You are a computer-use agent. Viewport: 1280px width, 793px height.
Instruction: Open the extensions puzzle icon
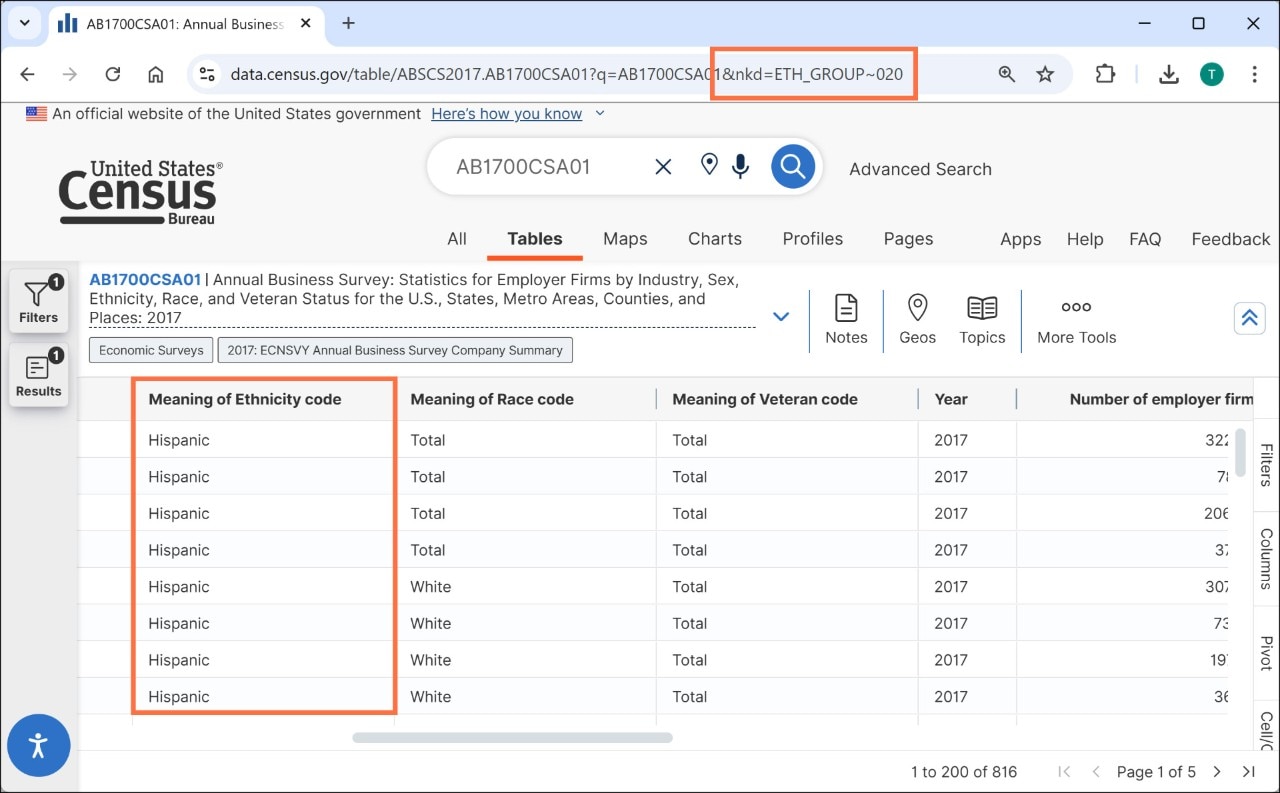[1105, 74]
